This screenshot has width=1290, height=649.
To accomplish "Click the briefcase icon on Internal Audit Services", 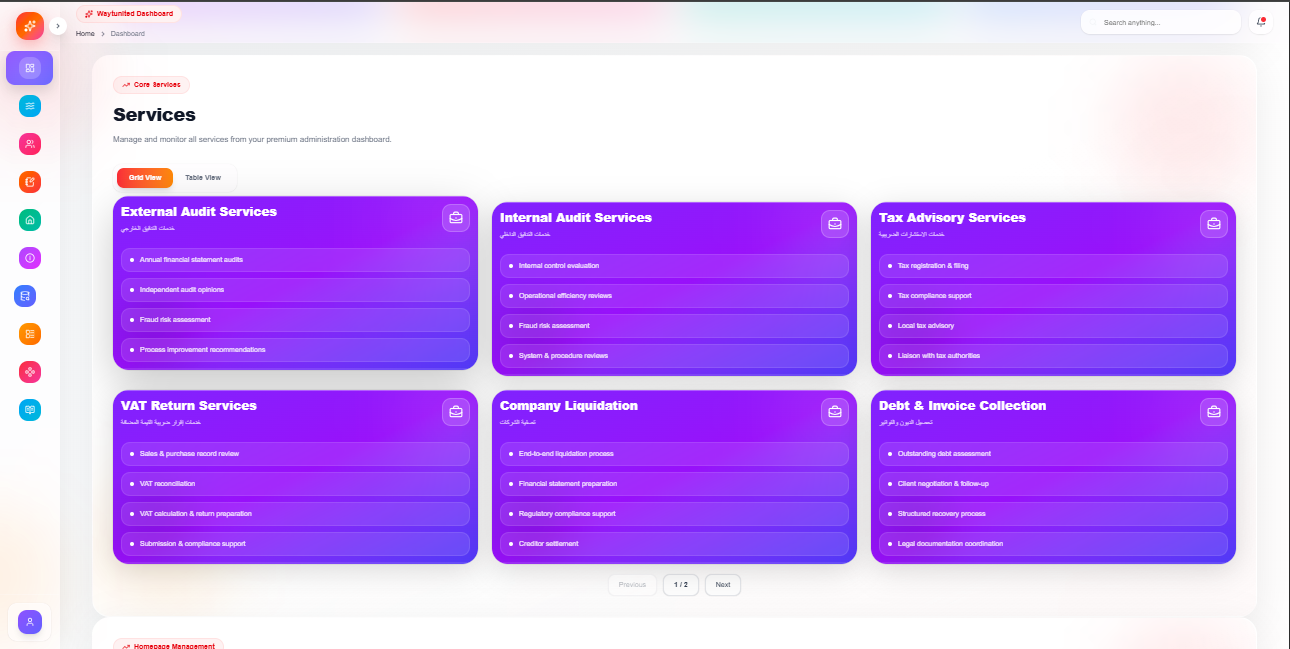I will click(834, 224).
